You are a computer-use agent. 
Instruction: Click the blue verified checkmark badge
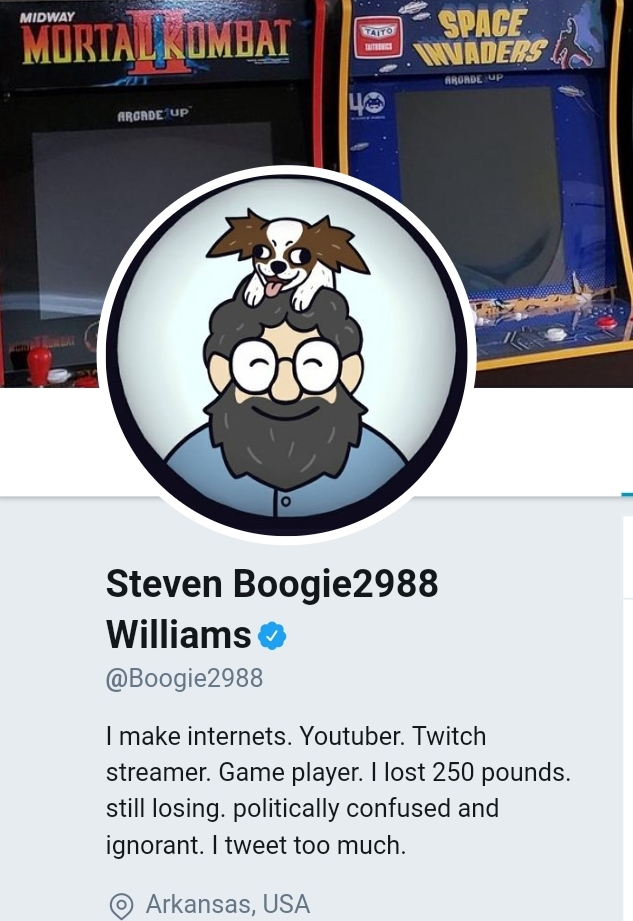(x=272, y=635)
